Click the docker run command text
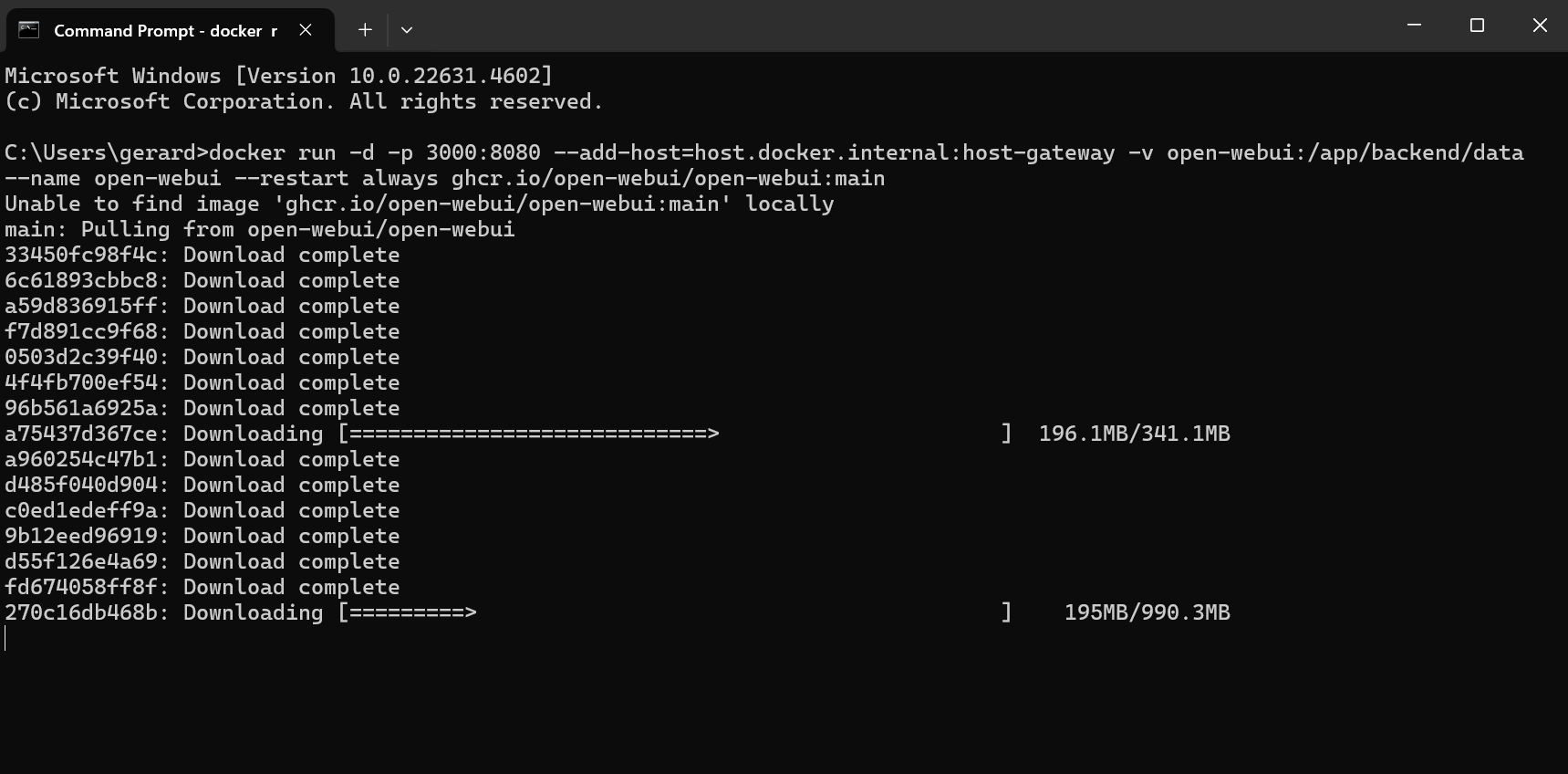 coord(764,165)
